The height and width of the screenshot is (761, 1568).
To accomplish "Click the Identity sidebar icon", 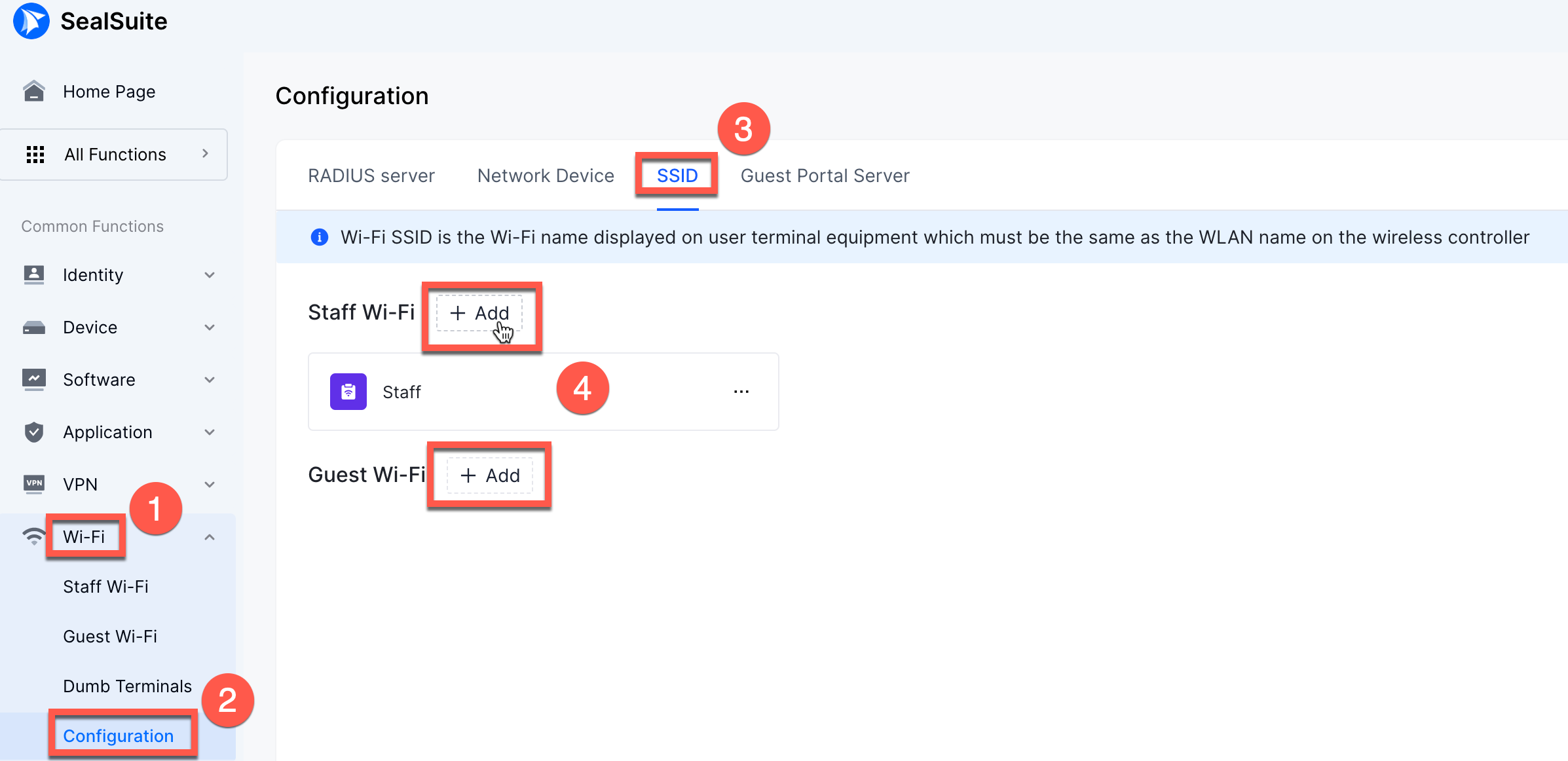I will [34, 275].
